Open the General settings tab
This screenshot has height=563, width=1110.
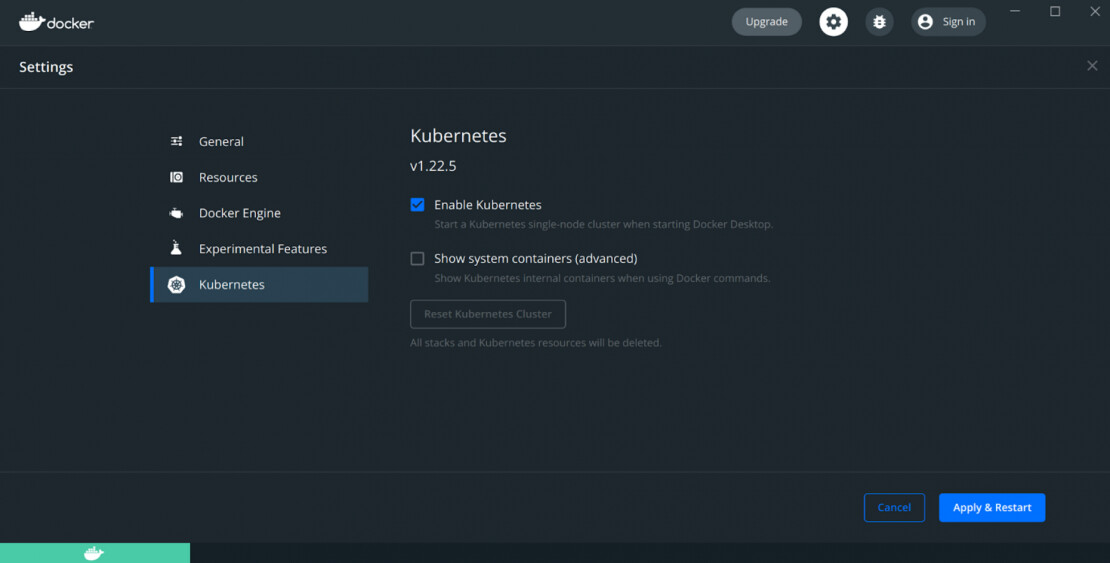[x=221, y=142]
